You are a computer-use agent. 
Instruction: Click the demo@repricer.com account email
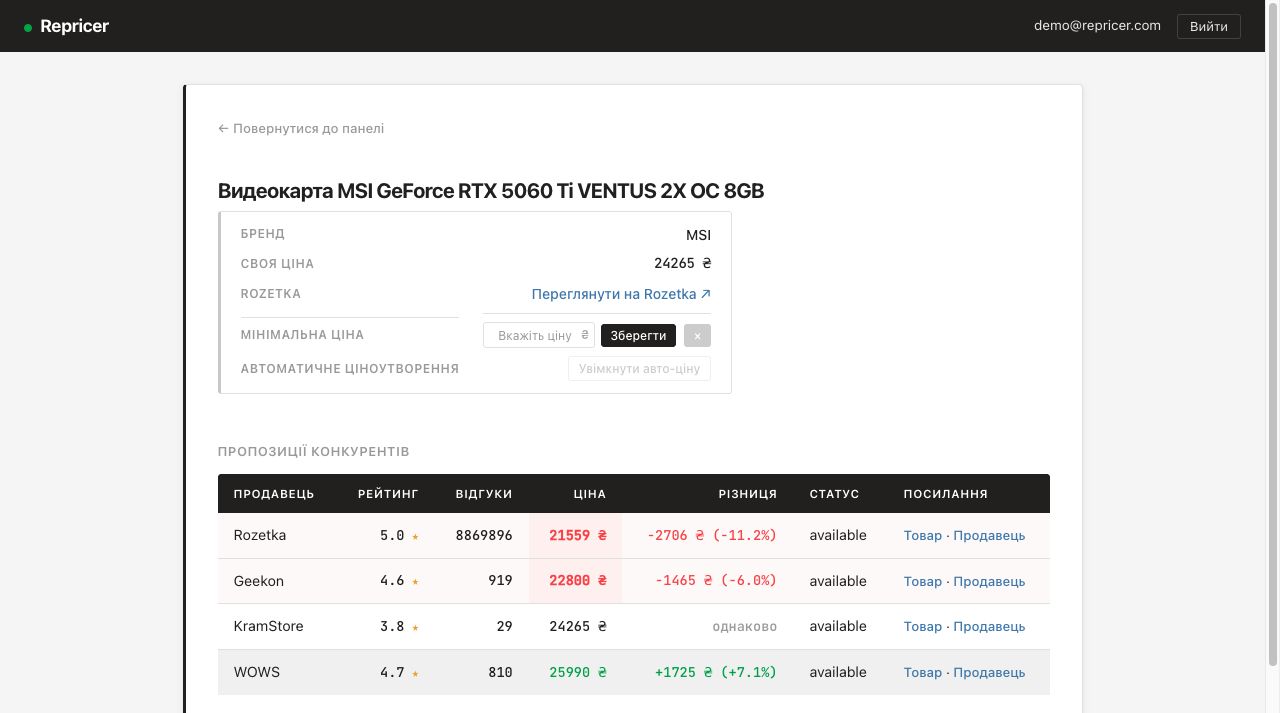[1097, 26]
